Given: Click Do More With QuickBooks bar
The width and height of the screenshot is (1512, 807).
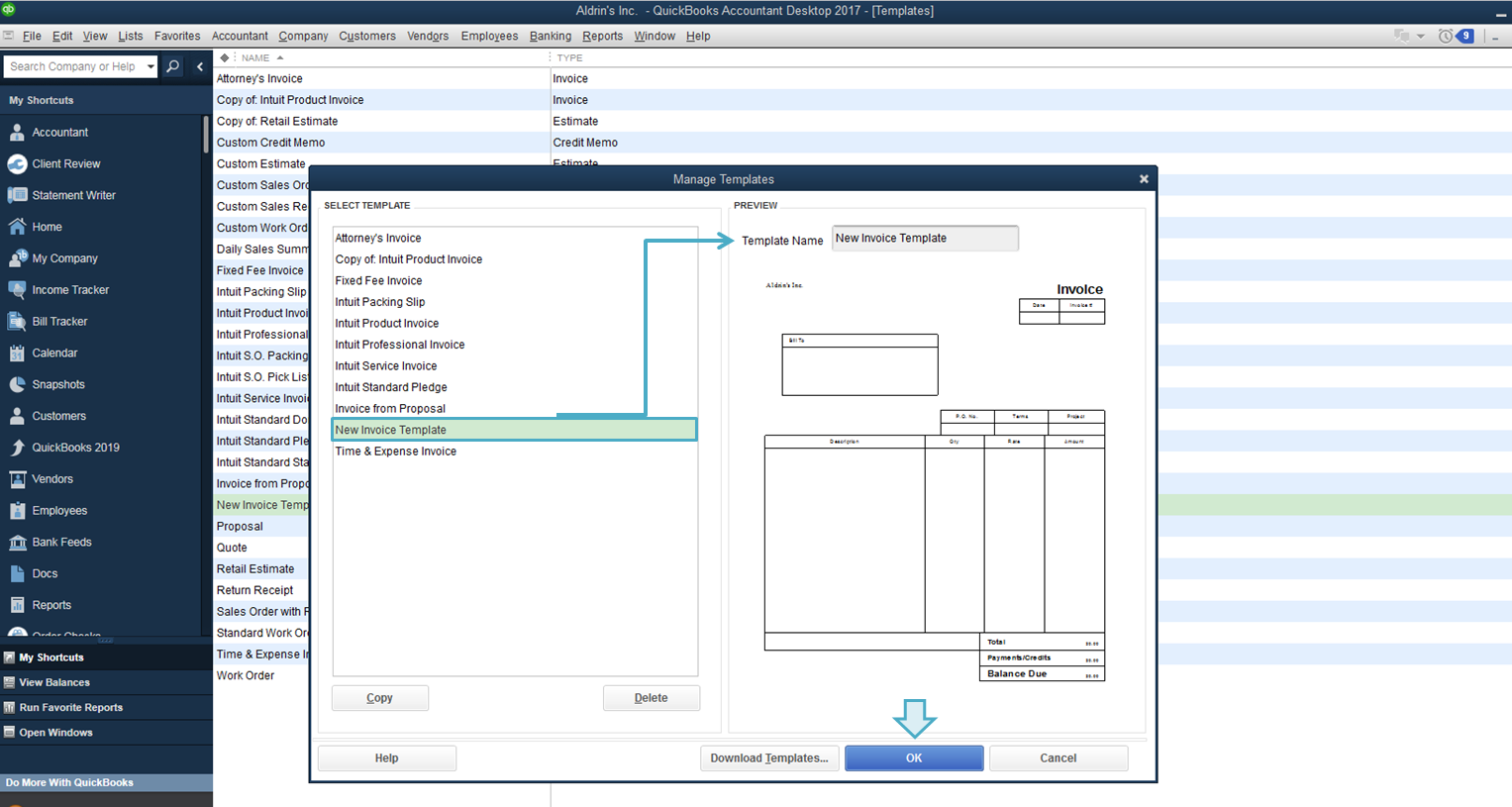Looking at the screenshot, I should click(x=106, y=782).
